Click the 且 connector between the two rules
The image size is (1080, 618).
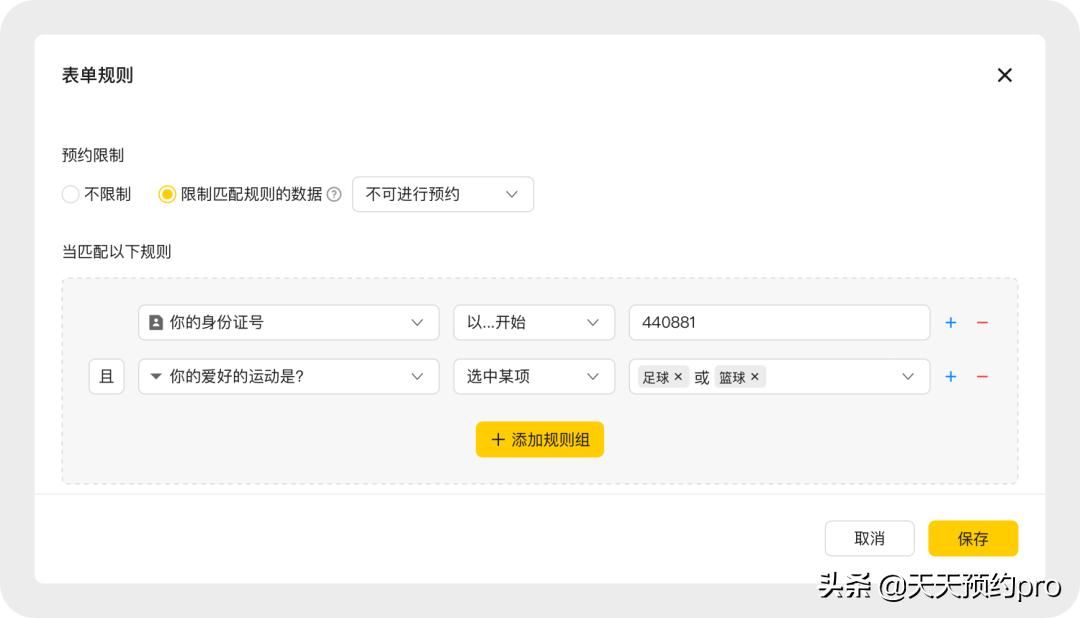tap(106, 377)
